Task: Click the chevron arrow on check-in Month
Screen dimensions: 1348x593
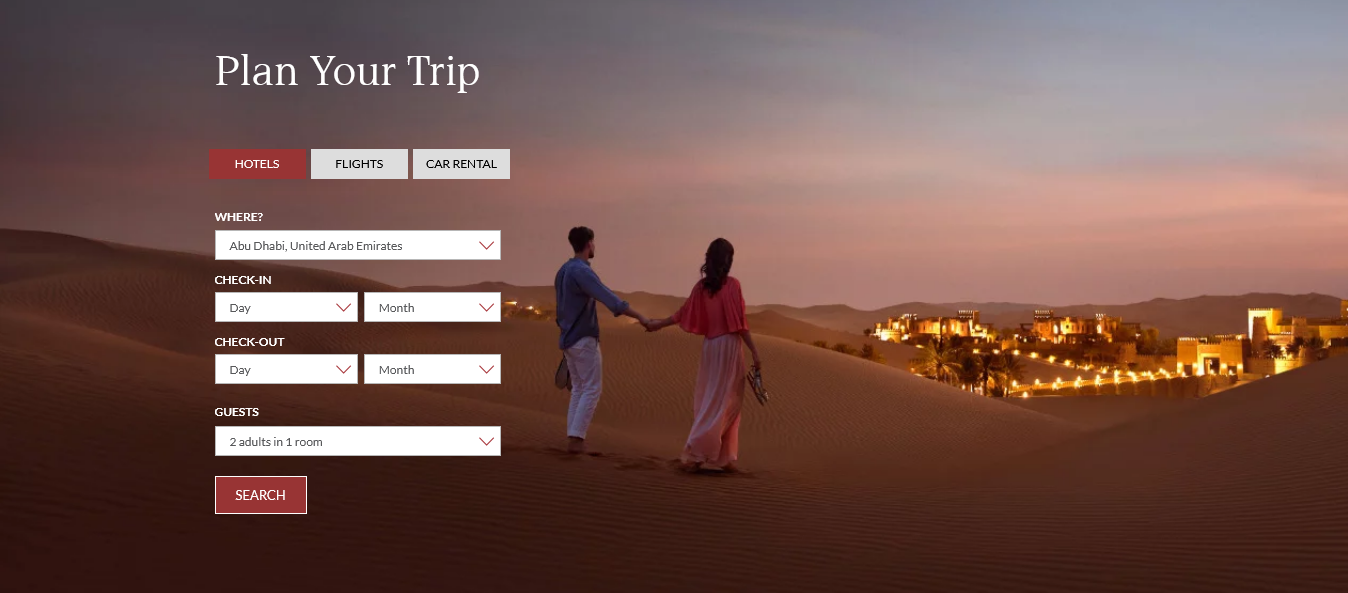Action: coord(487,308)
